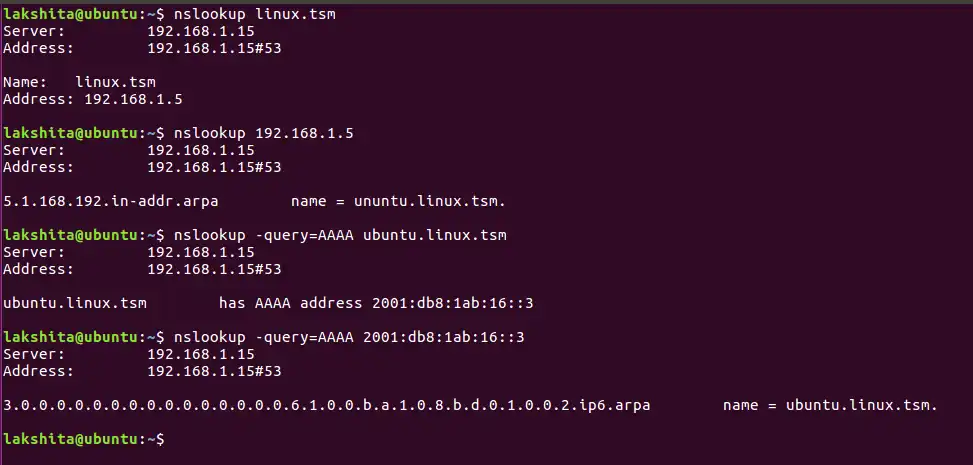Click the final 'name = ubuntu.linux.tsm.' text
This screenshot has height=465, width=973.
pyautogui.click(x=830, y=405)
